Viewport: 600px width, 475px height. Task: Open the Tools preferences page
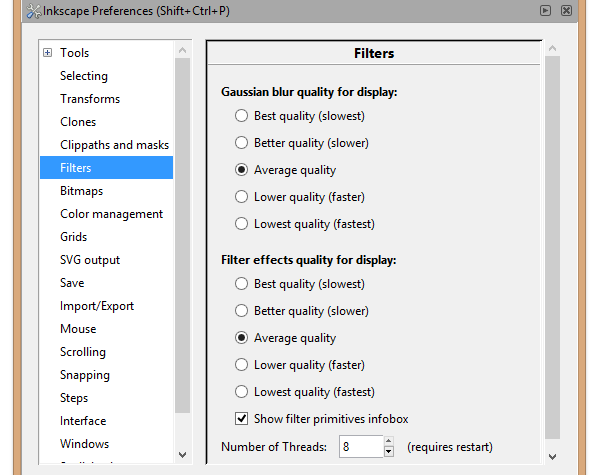75,52
